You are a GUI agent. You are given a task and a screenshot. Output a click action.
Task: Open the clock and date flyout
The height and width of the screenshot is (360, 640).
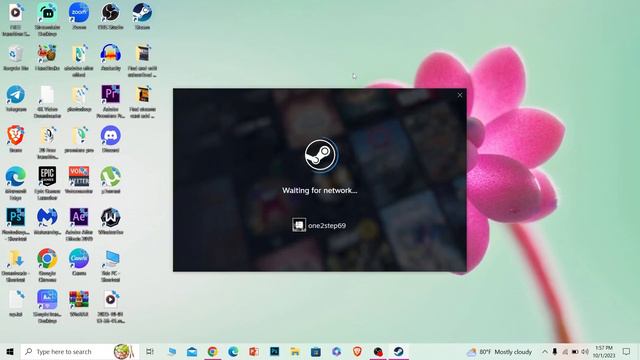604,351
